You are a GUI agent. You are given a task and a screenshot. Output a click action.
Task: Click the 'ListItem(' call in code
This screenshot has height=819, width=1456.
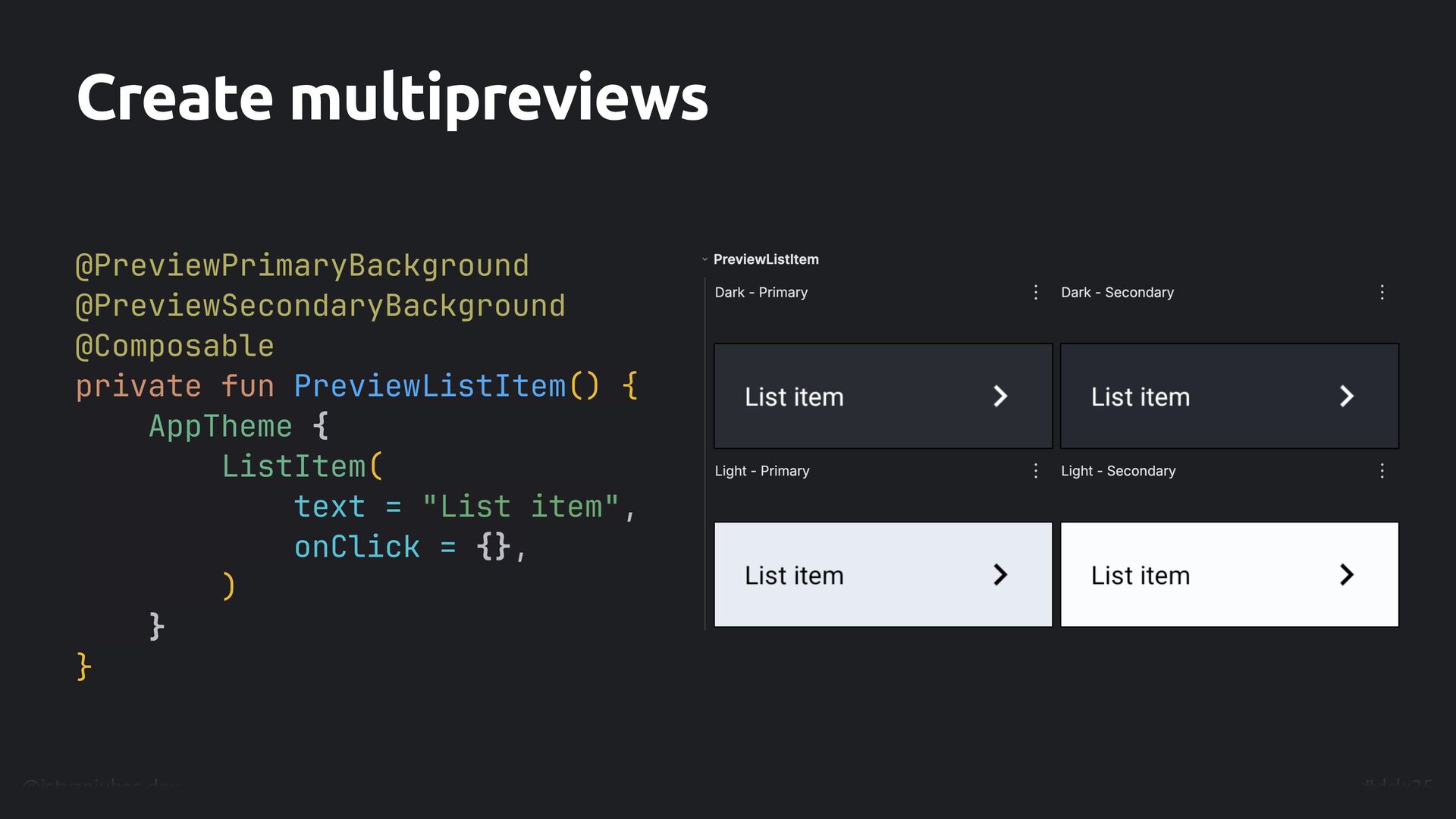click(x=303, y=466)
